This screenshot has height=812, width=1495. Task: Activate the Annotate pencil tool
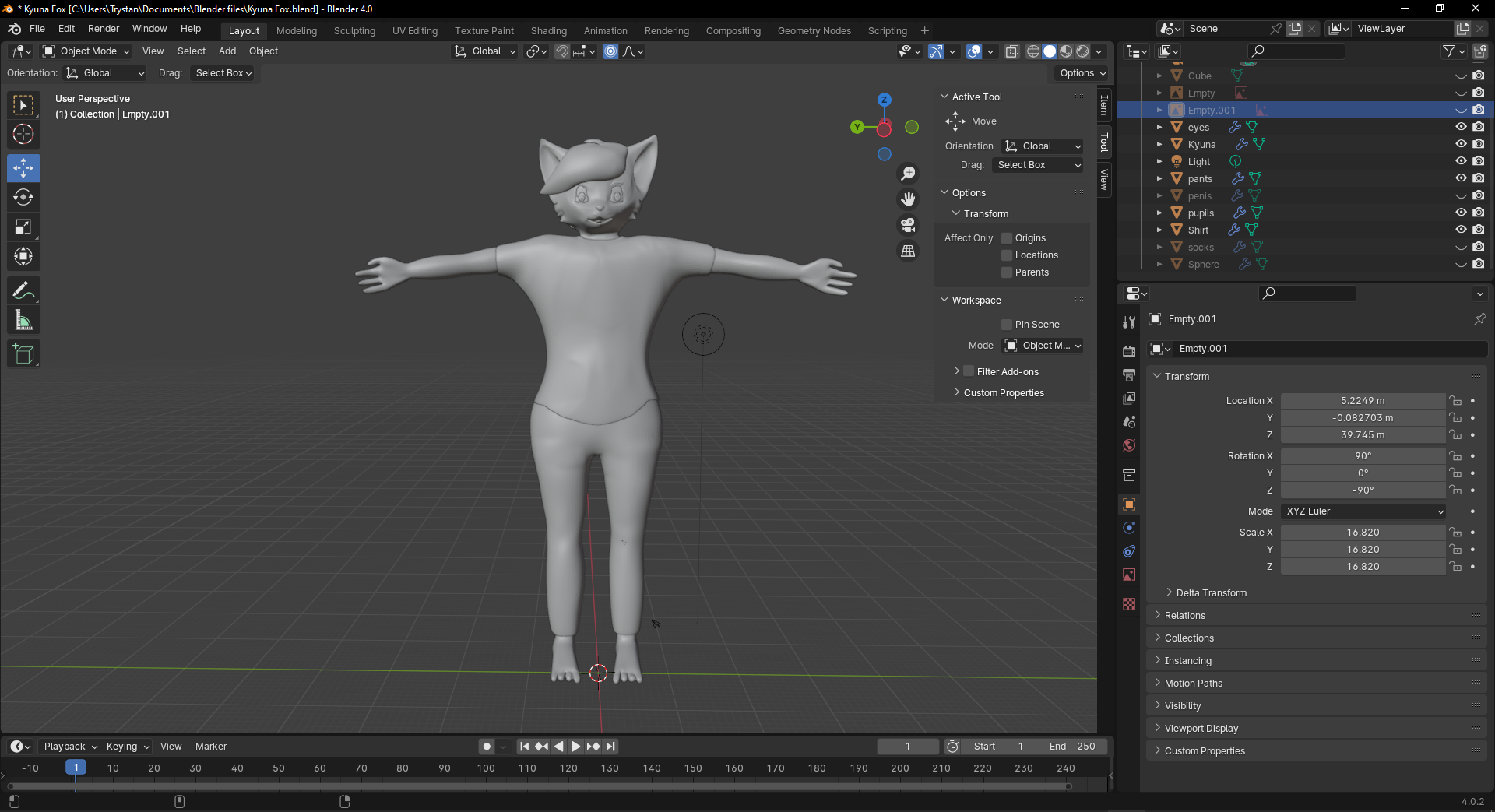pos(23,291)
